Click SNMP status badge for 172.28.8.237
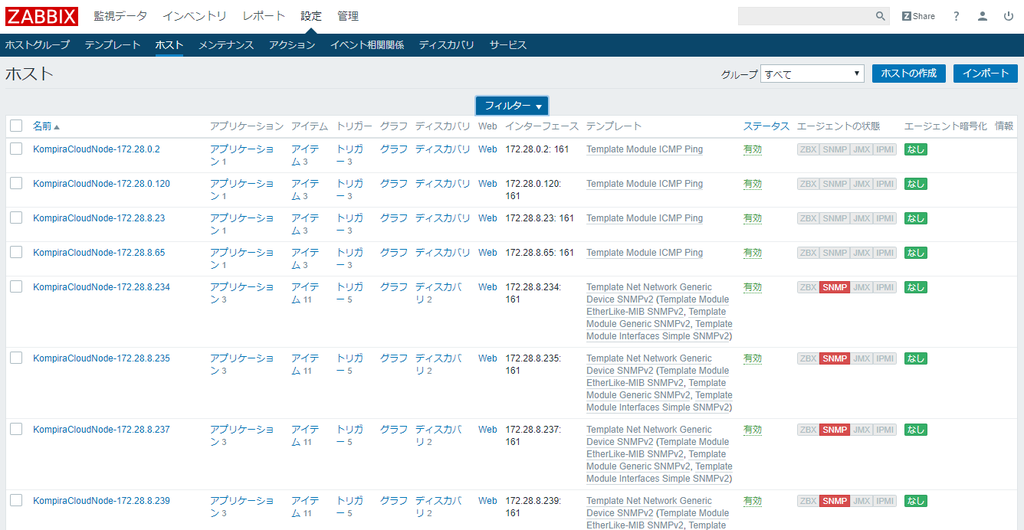Image resolution: width=1024 pixels, height=530 pixels. (x=835, y=430)
